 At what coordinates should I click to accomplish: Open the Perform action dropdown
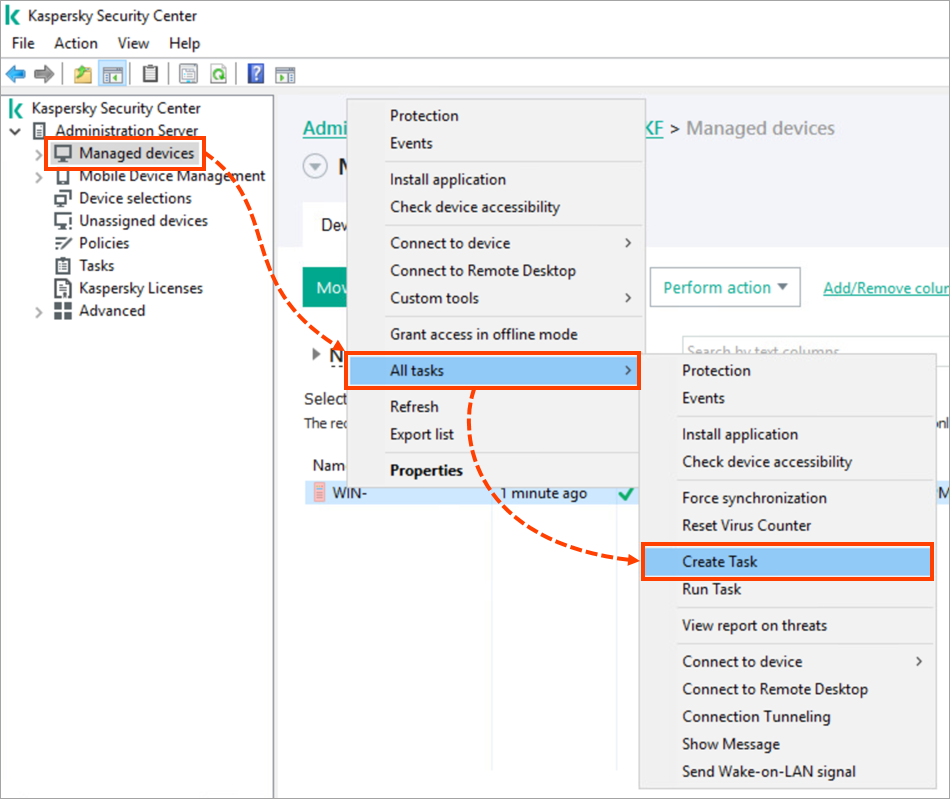pyautogui.click(x=724, y=287)
